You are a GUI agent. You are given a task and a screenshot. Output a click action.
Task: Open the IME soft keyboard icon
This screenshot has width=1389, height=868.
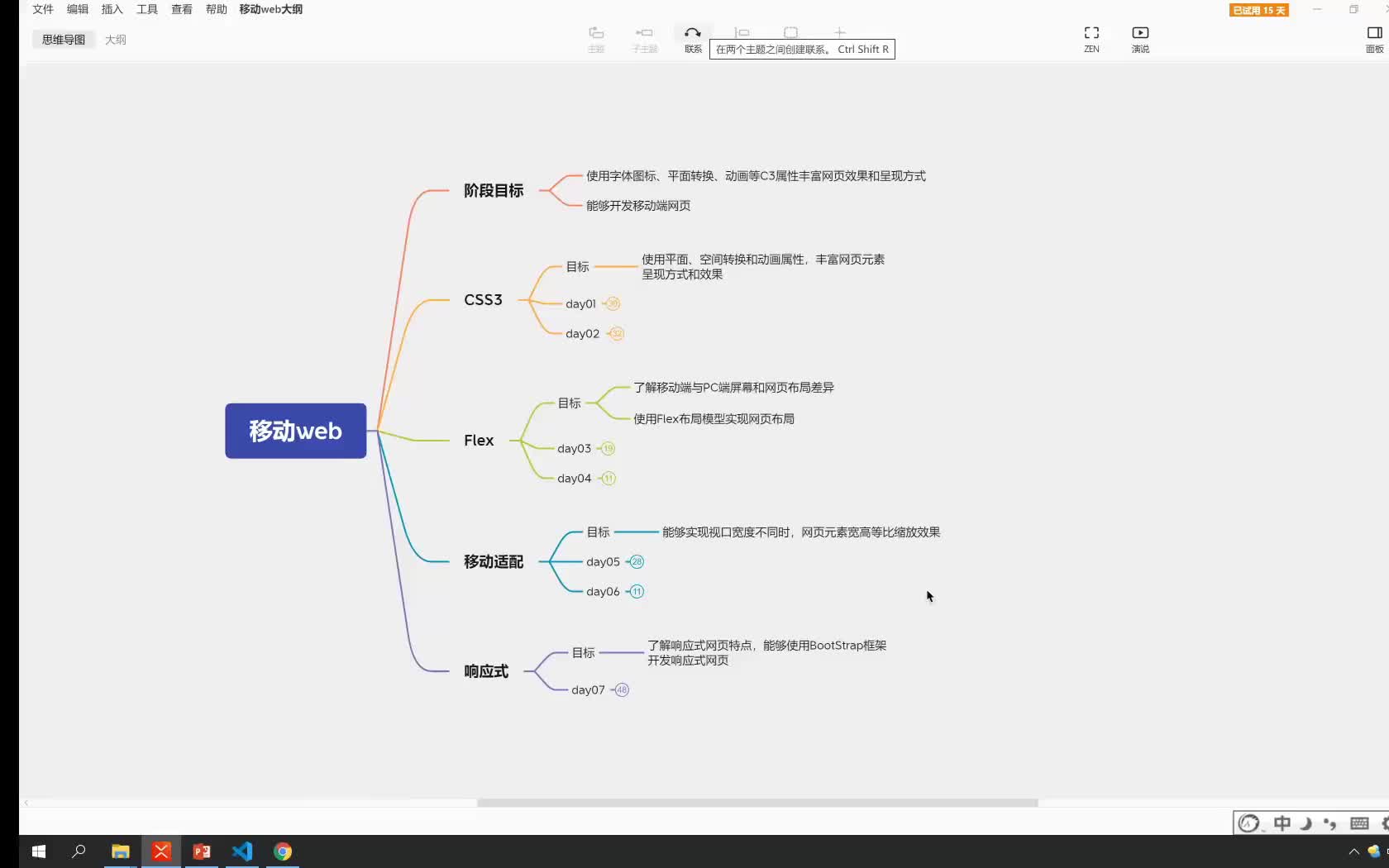pyautogui.click(x=1359, y=823)
